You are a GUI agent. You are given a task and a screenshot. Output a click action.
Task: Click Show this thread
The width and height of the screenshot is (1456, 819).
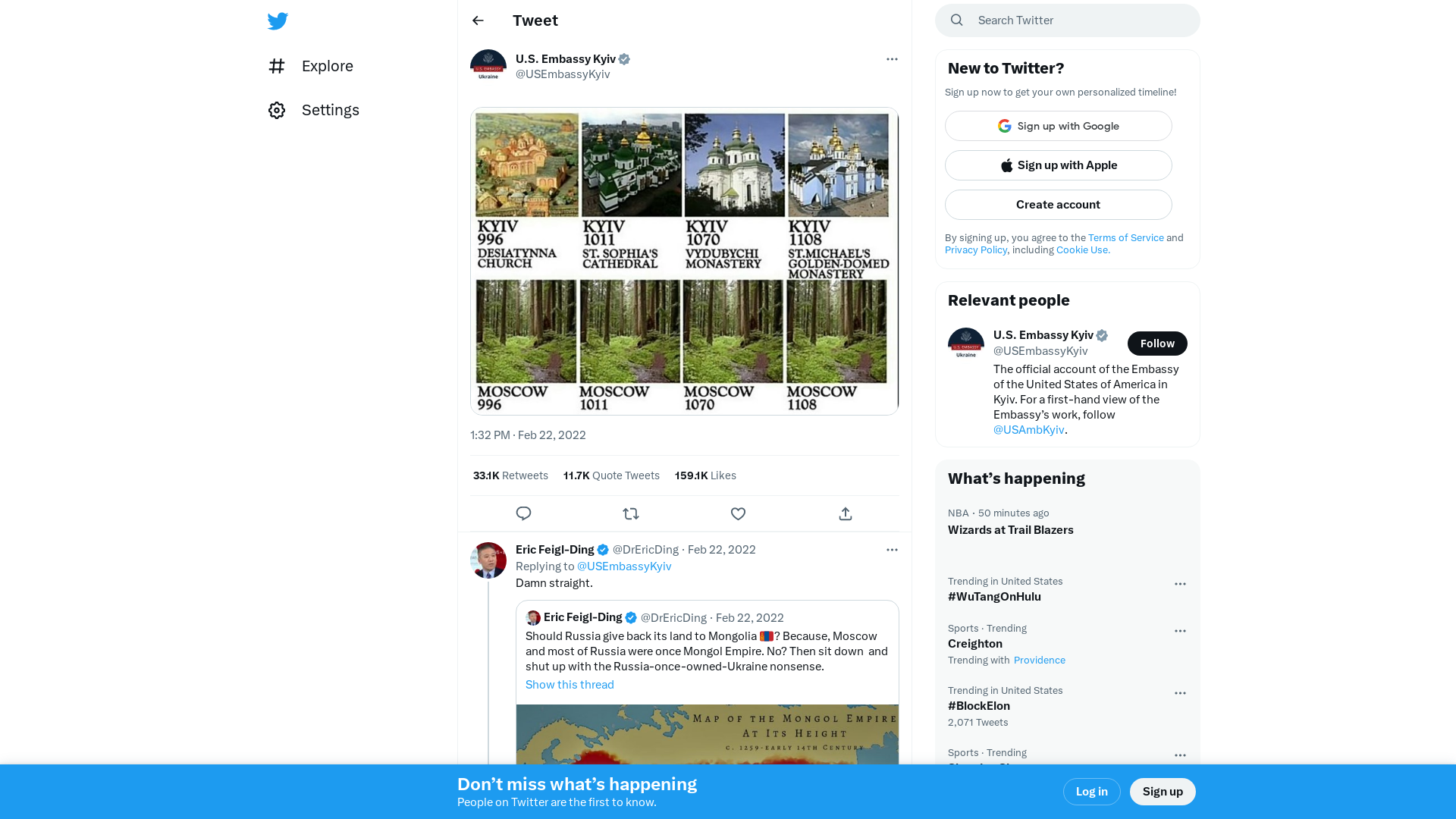[570, 684]
